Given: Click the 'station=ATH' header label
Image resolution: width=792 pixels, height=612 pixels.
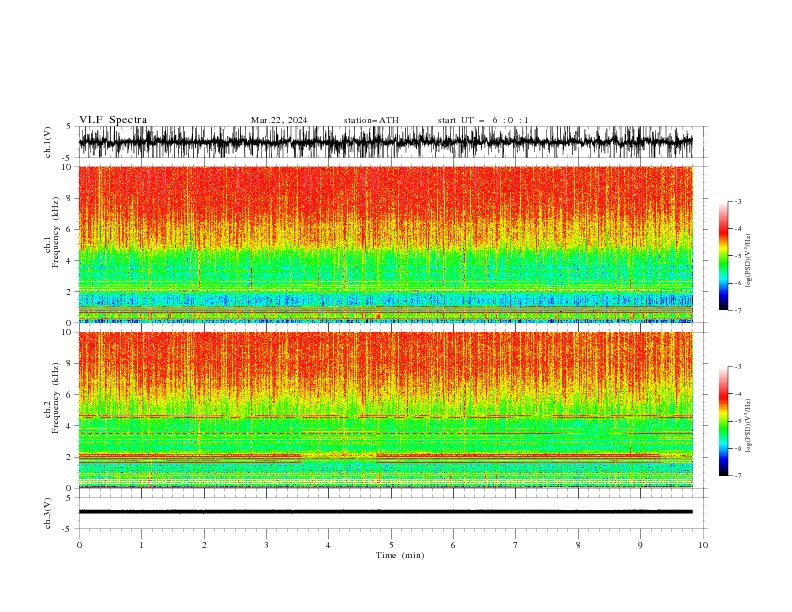Looking at the screenshot, I should tap(371, 120).
